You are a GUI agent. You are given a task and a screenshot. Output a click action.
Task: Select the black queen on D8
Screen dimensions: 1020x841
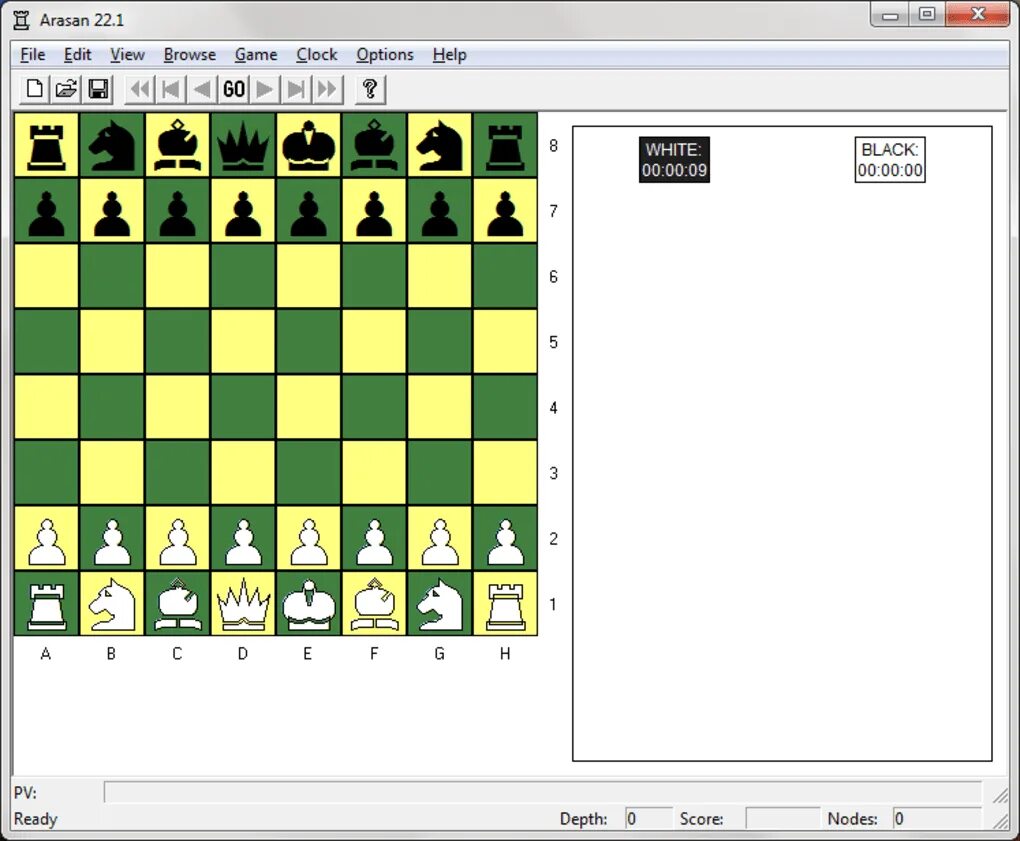coord(243,145)
